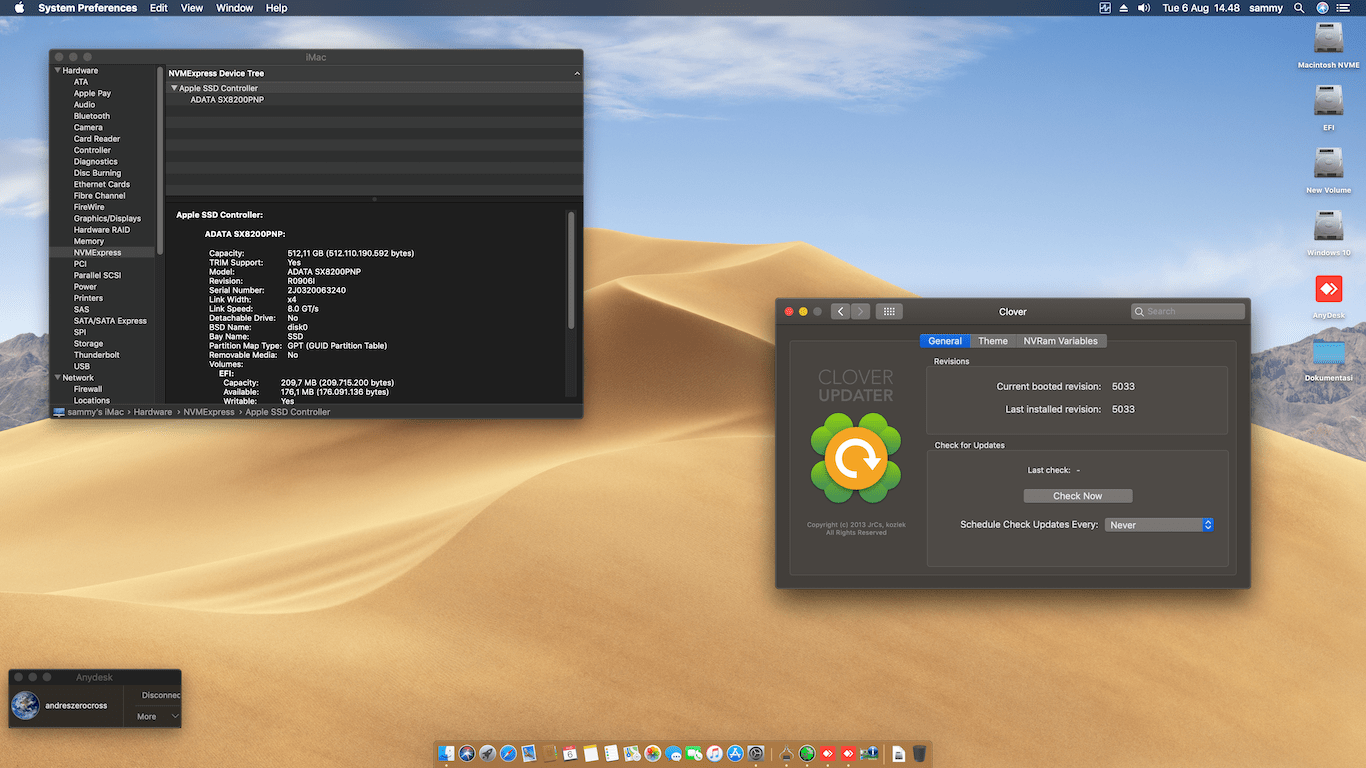
Task: Launch AnyDesk from the desktop icon
Action: coord(1328,290)
